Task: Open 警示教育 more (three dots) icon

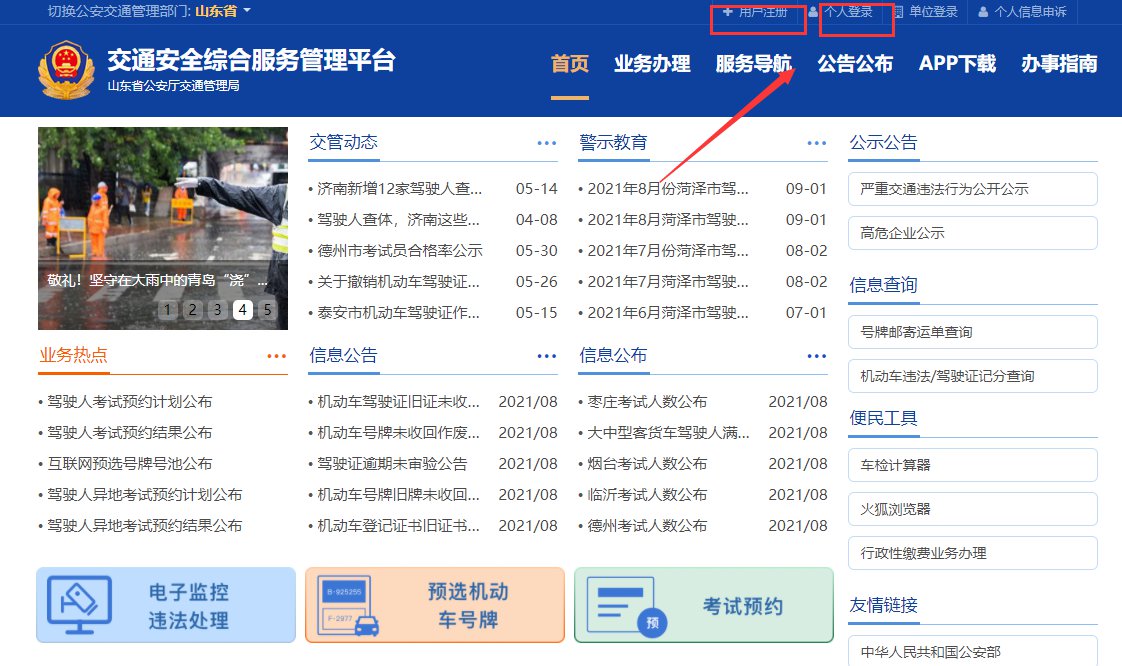Action: tap(817, 143)
